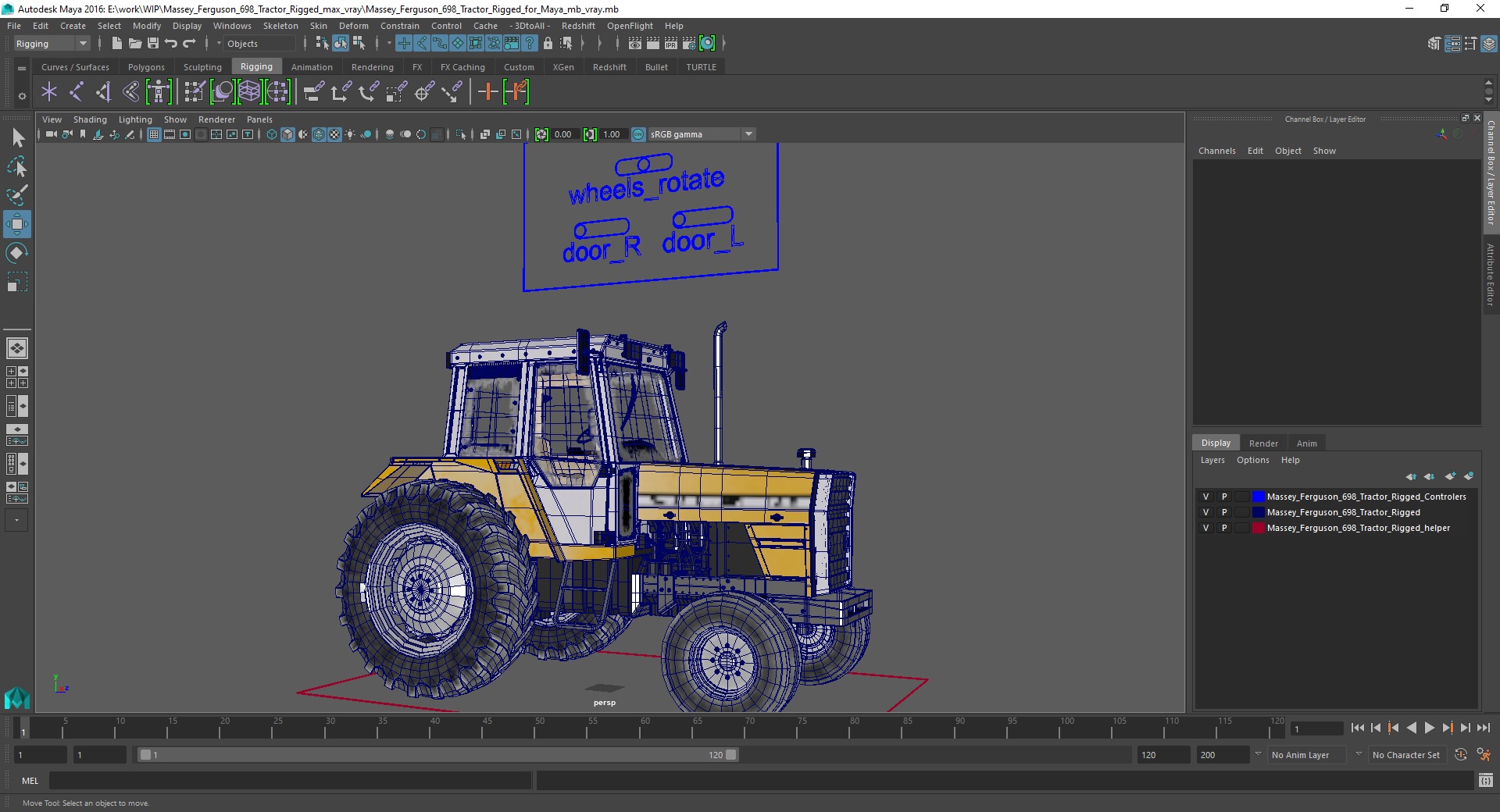Open the Objects selection mask dropdown arrow

click(219, 44)
